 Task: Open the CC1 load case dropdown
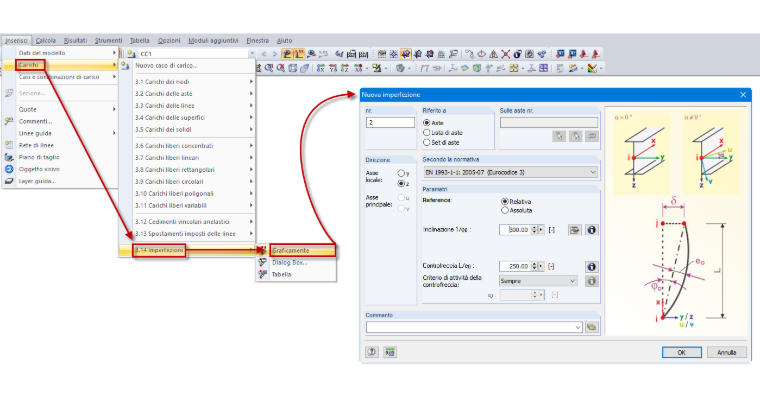tap(252, 54)
